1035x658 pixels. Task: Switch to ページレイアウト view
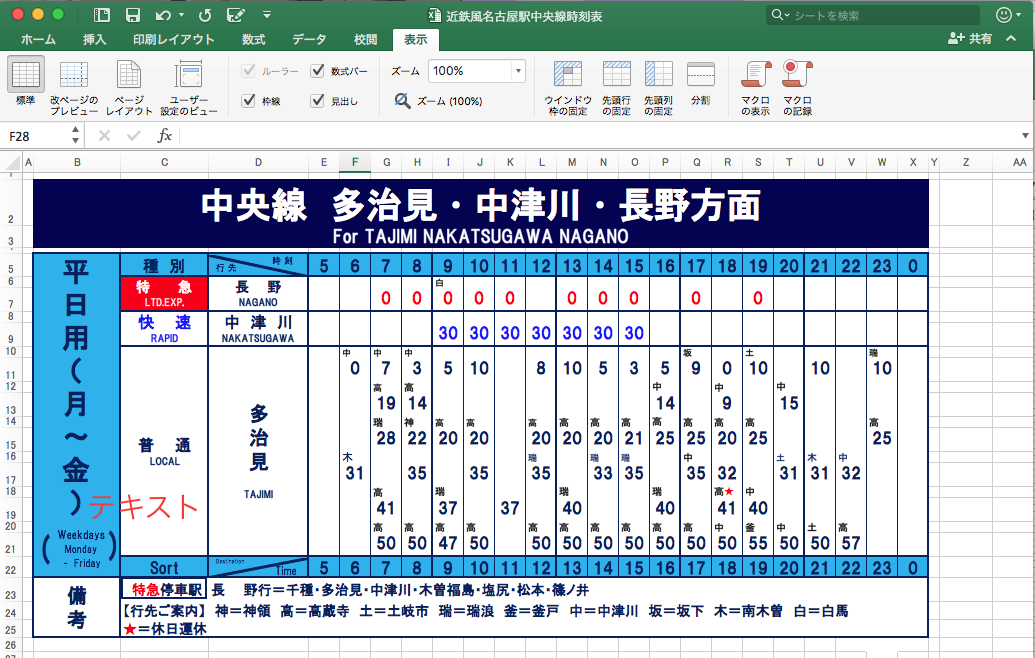[x=129, y=75]
